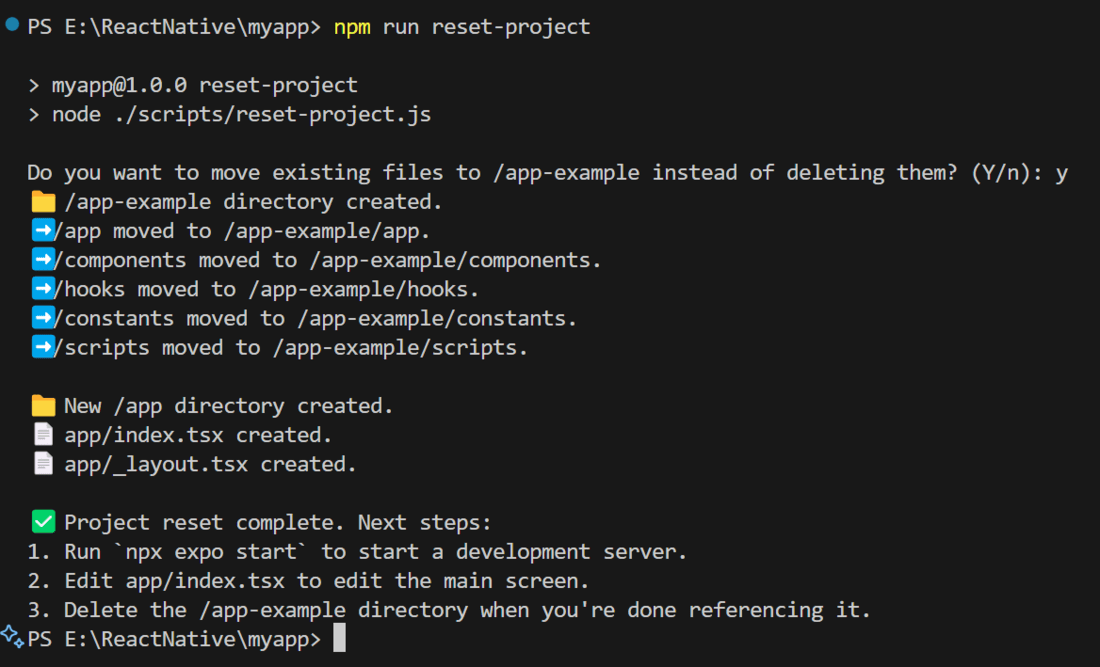Image resolution: width=1100 pixels, height=667 pixels.
Task: Click the page icon beside 'app/_layout.tsx created'
Action: pyautogui.click(x=43, y=464)
